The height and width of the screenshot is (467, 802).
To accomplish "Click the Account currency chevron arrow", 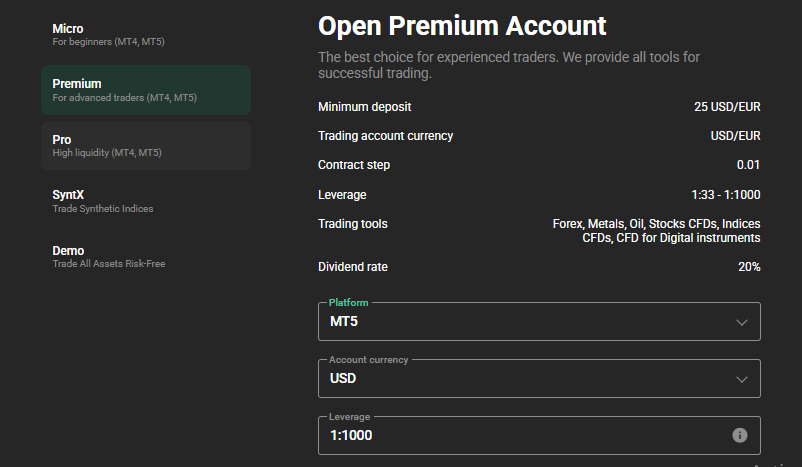I will tap(742, 379).
